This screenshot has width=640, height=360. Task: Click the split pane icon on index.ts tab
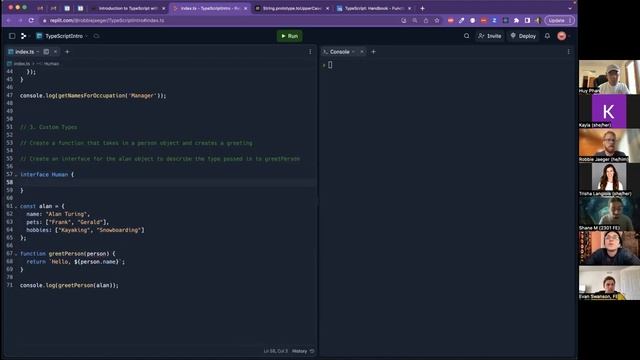coord(46,52)
